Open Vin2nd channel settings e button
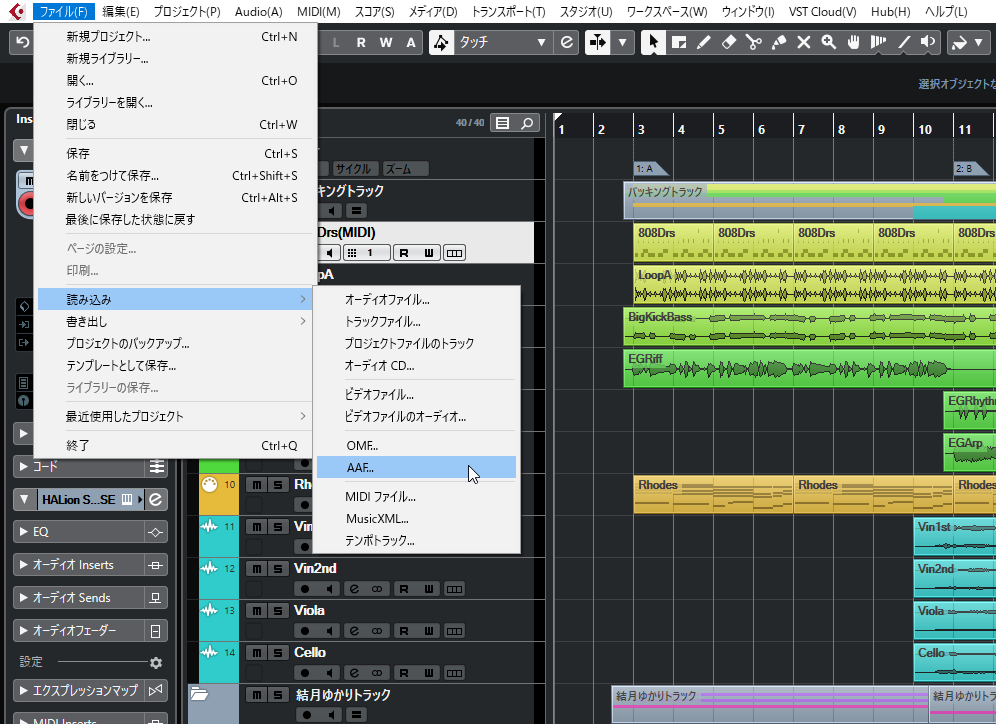This screenshot has height=724, width=996. (354, 589)
